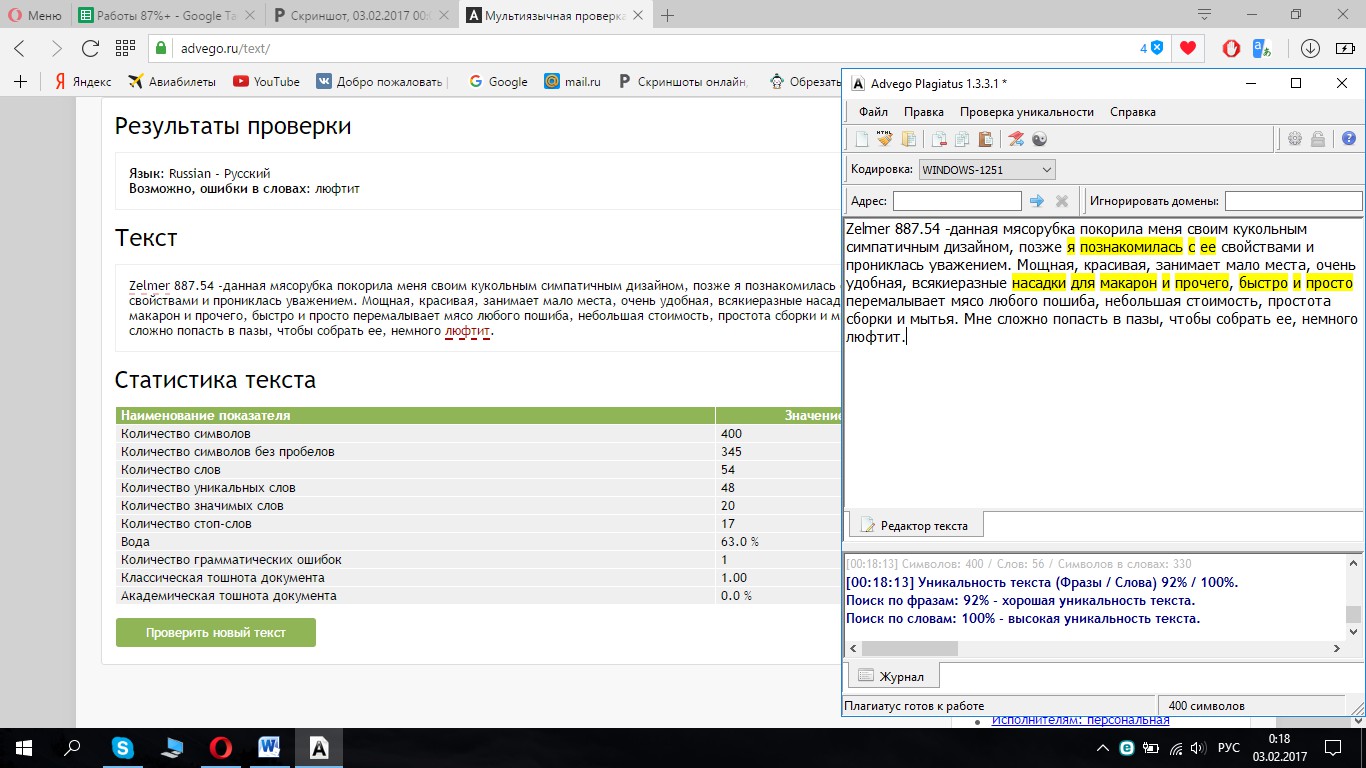Viewport: 1366px width, 768px height.
Task: Click the yin-yang icon in Plagiatus toolbar
Action: [1039, 139]
